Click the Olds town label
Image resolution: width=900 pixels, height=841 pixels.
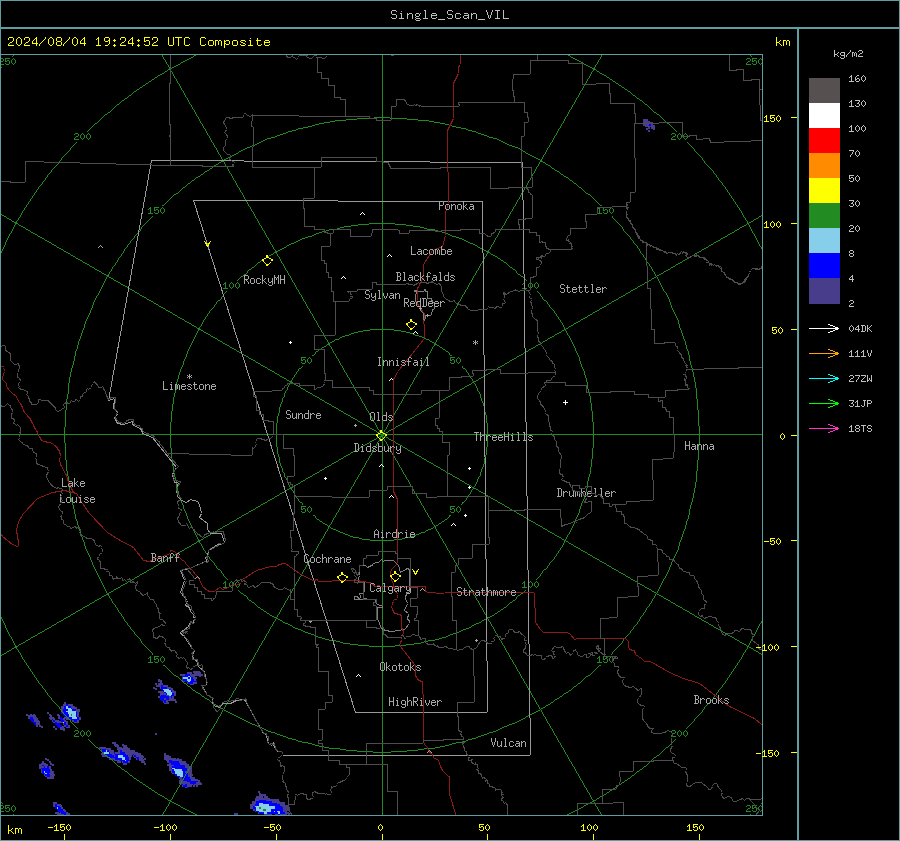[381, 417]
